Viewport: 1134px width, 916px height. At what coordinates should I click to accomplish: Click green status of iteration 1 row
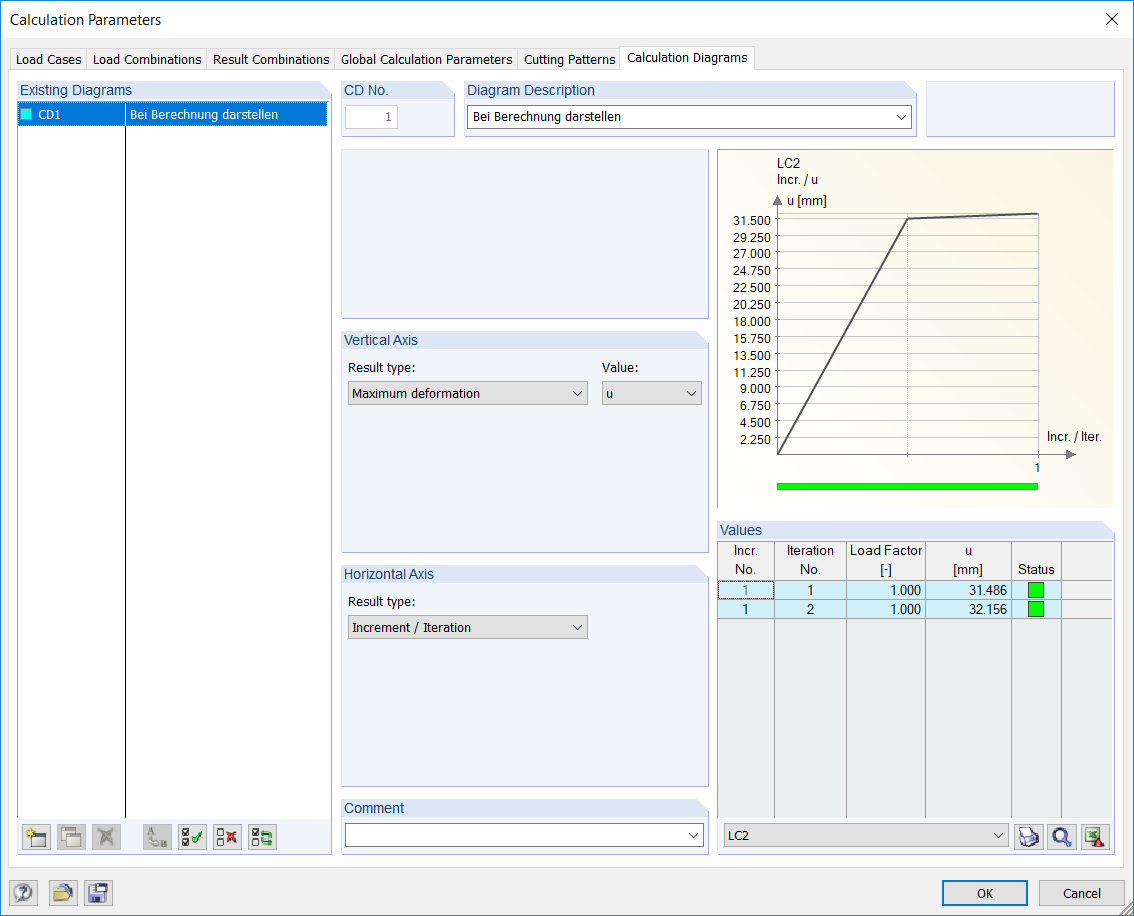point(1036,590)
